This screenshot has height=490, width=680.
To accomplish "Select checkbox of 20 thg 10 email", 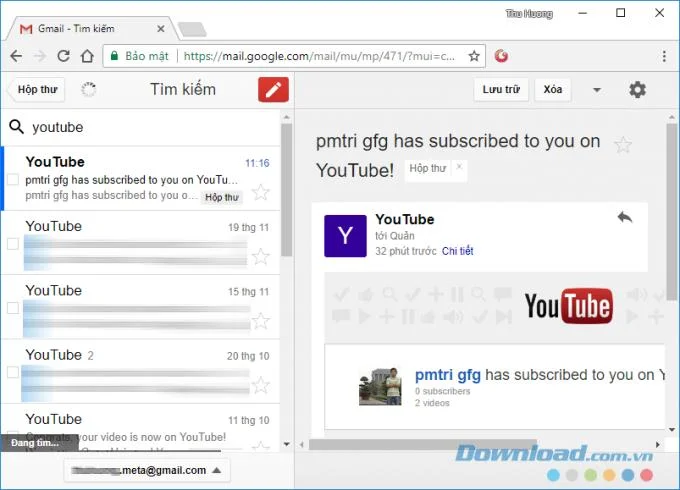I will [x=13, y=372].
